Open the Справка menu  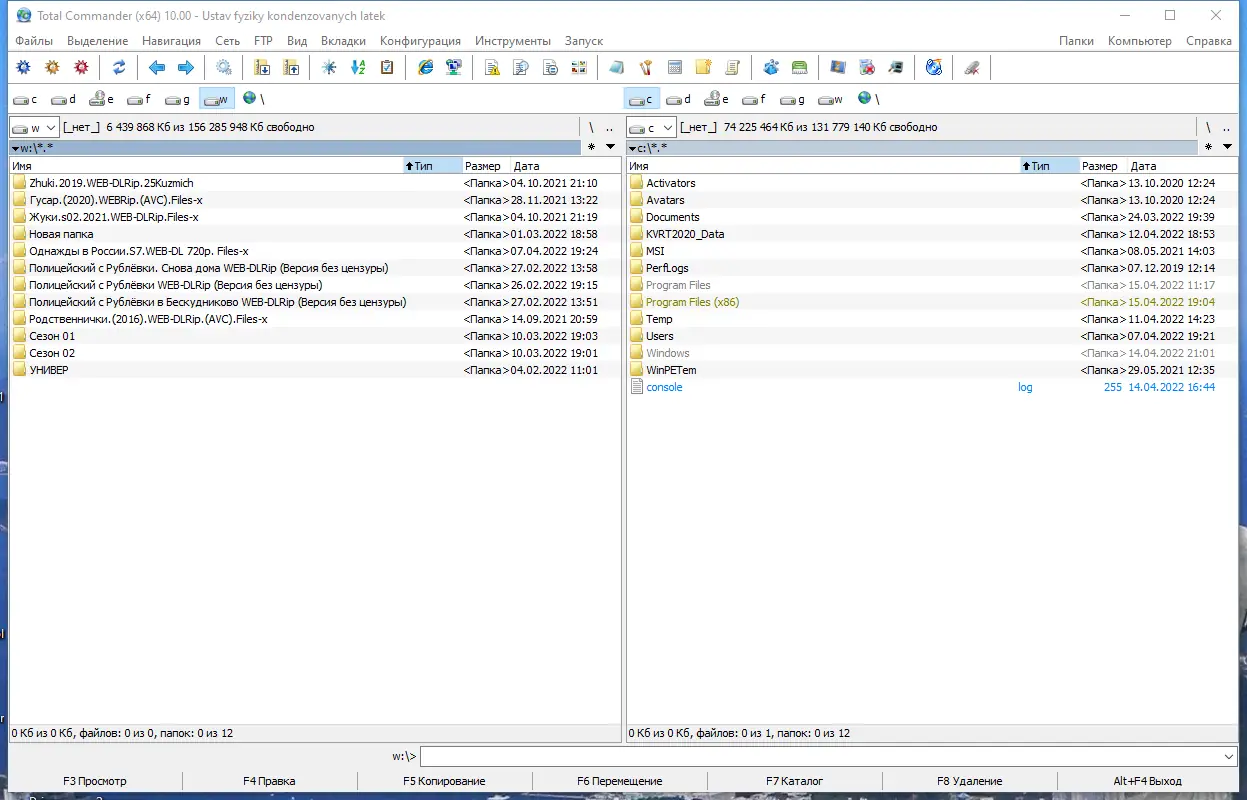(1209, 41)
